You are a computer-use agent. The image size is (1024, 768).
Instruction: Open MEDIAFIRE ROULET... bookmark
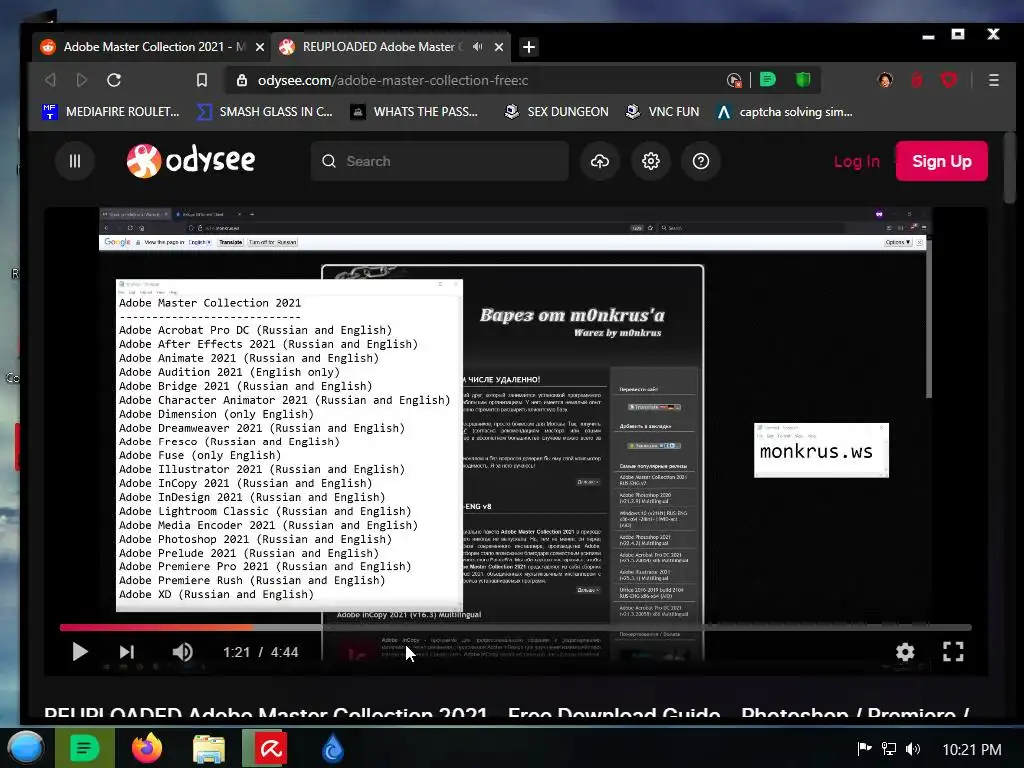pos(110,112)
